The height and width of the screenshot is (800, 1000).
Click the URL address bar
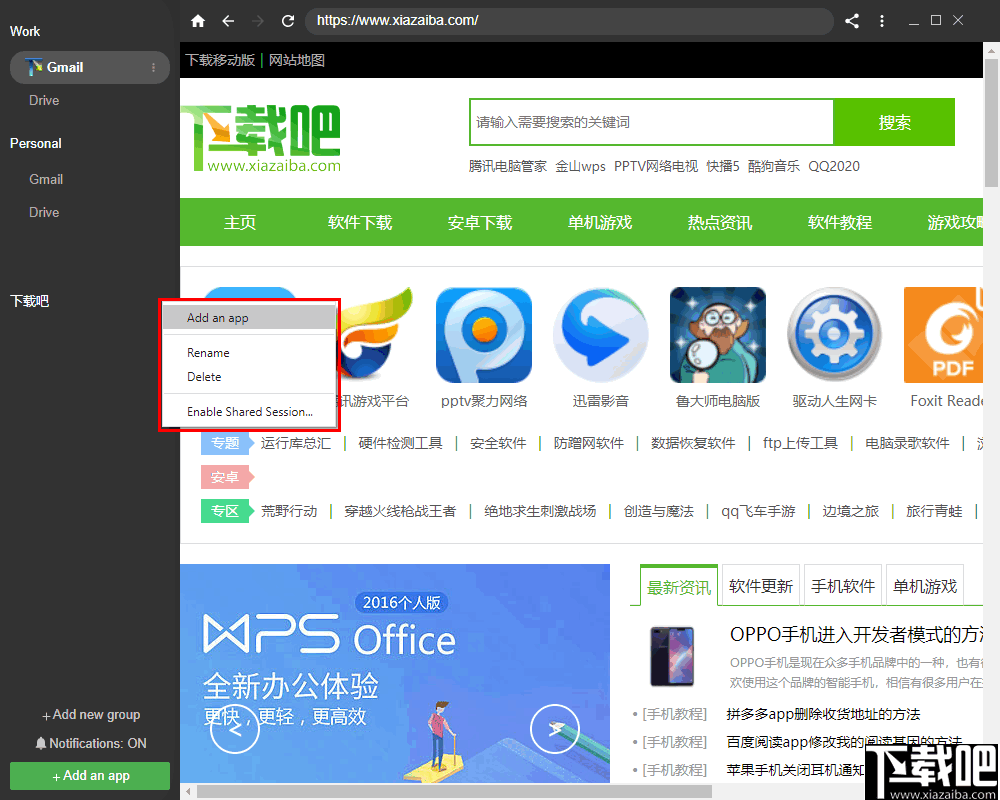pyautogui.click(x=569, y=21)
